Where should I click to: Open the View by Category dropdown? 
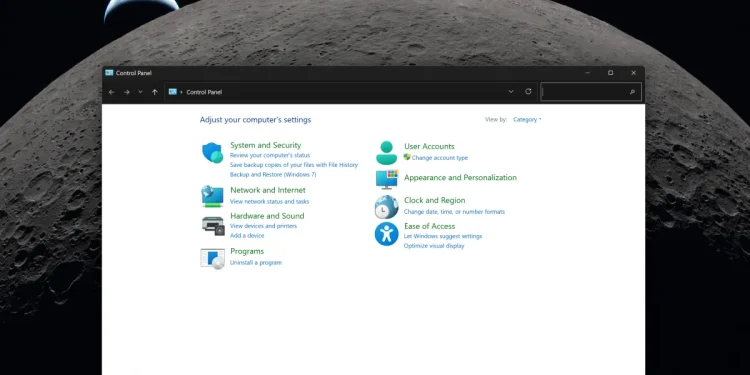527,120
